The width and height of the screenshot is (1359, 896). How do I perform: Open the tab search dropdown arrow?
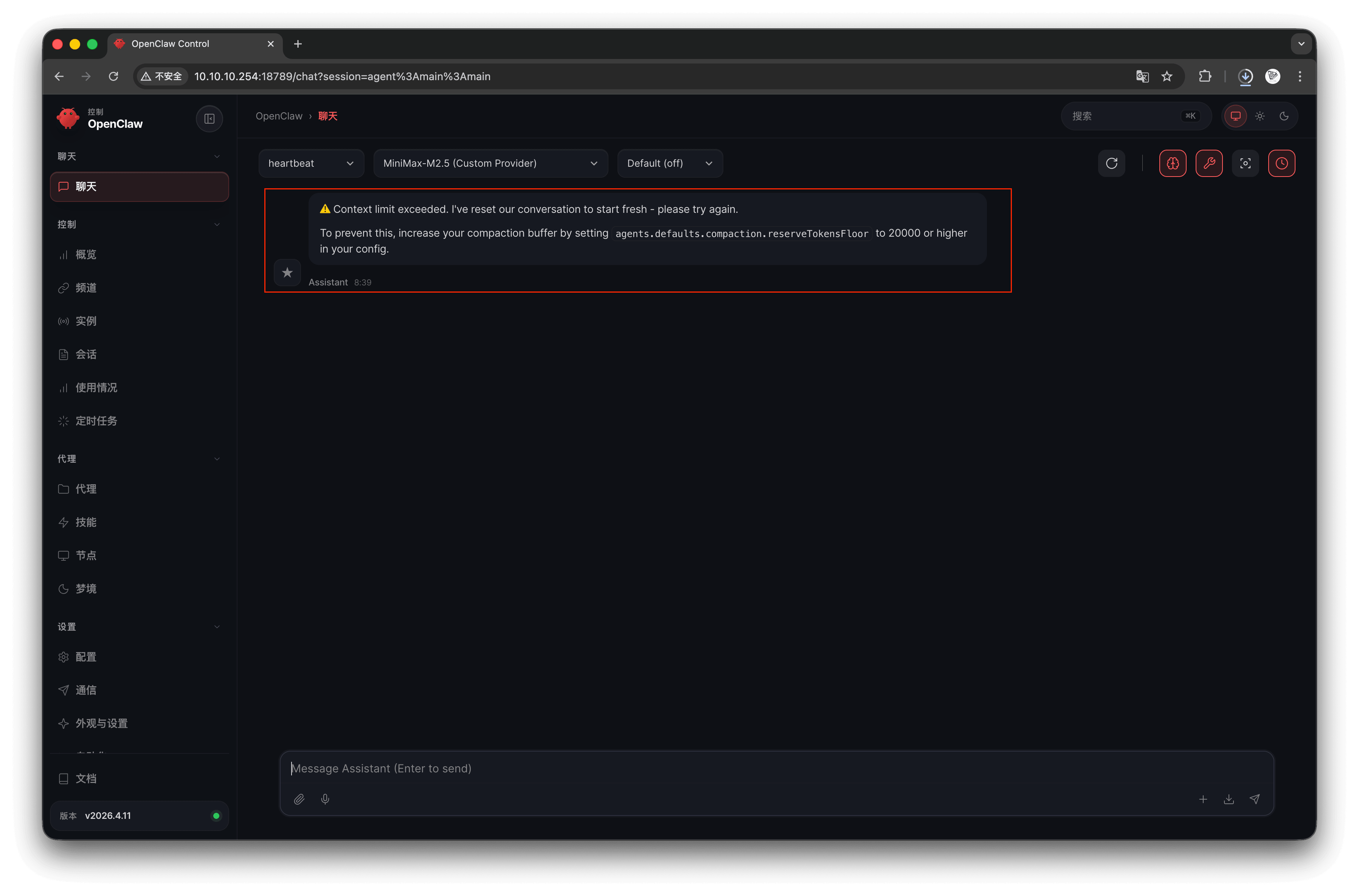click(1301, 44)
